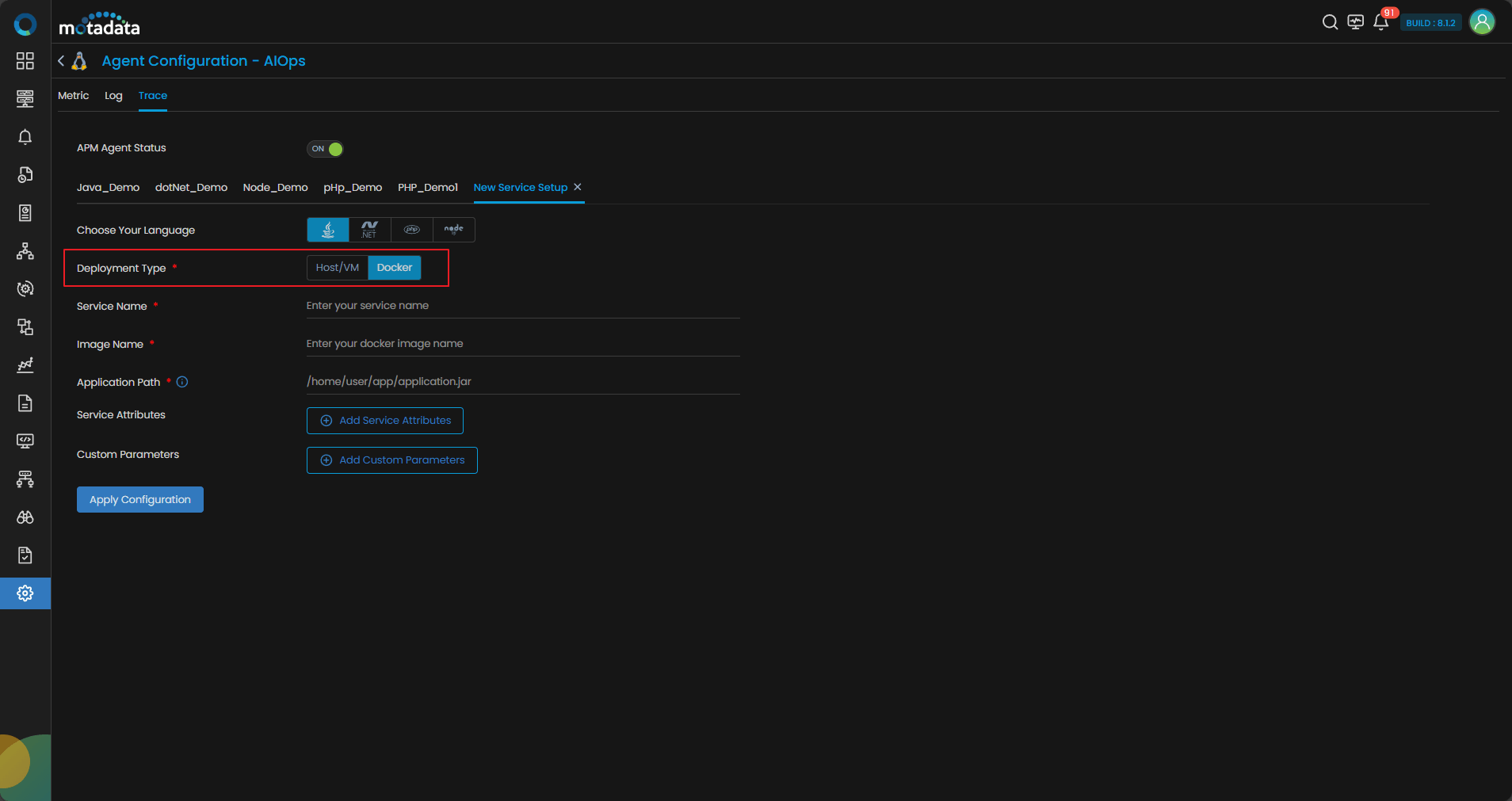Choose the .NET language icon

(369, 230)
